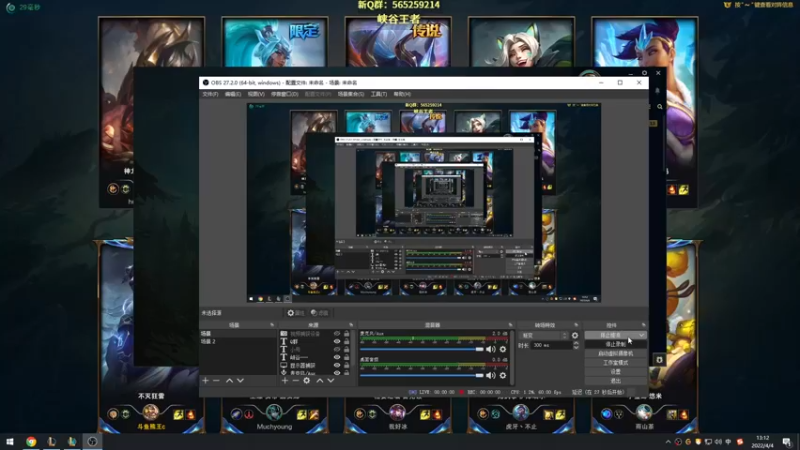Screen dimensions: 800x450
Task: Mute the 麦克风/Aux mixer channel
Action: [491, 349]
